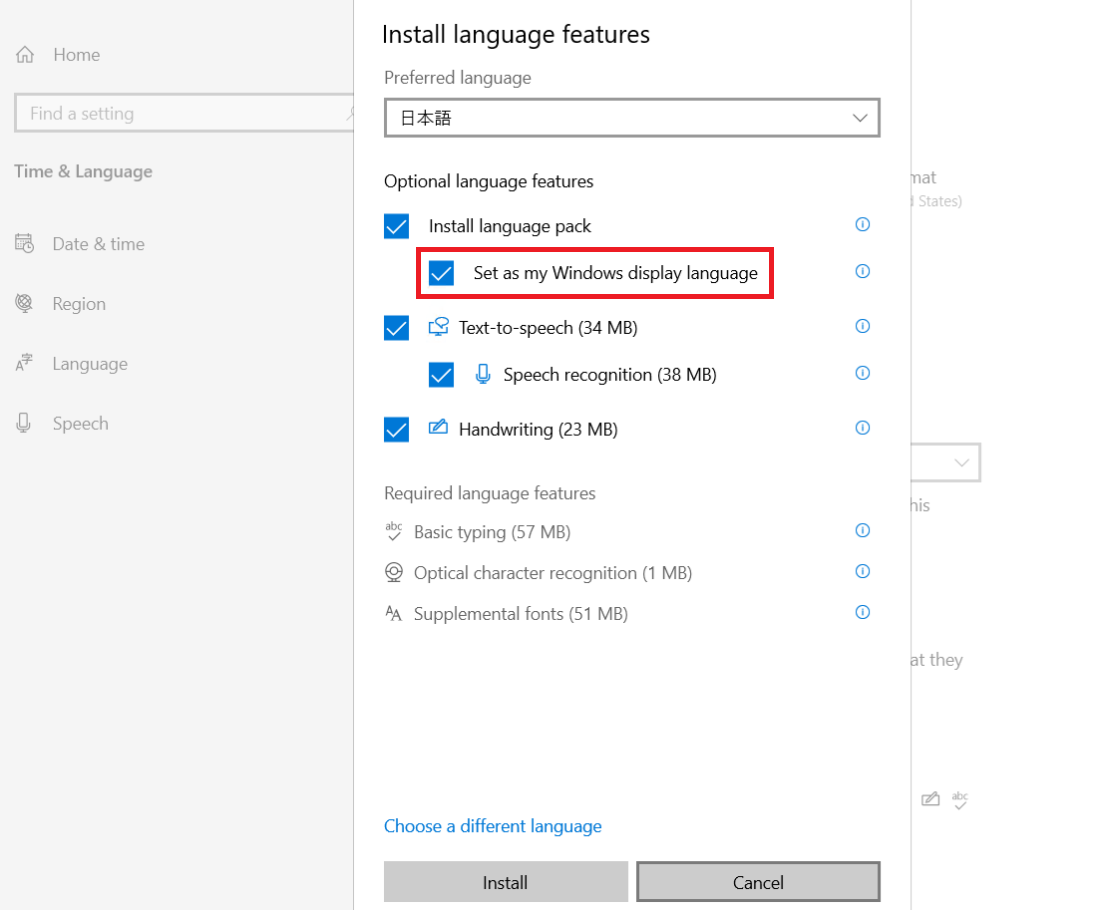Screen dimensions: 1100x910
Task: Click the Time & Language heading
Action: coord(83,171)
